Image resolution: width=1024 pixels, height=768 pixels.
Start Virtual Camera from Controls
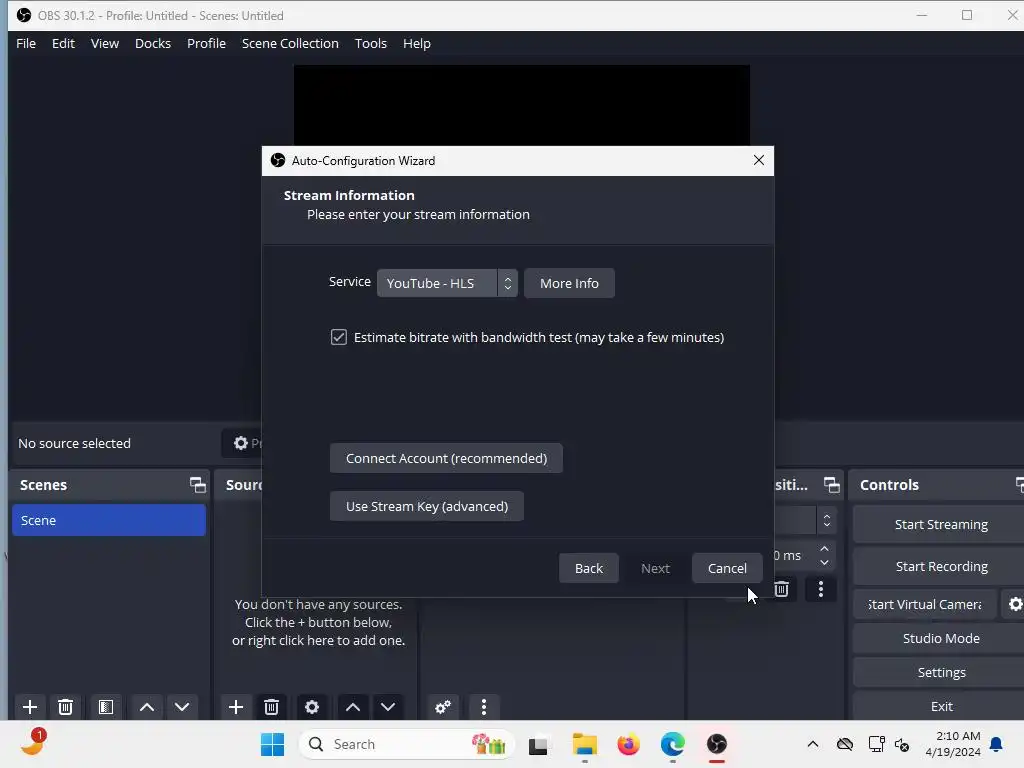click(x=925, y=604)
